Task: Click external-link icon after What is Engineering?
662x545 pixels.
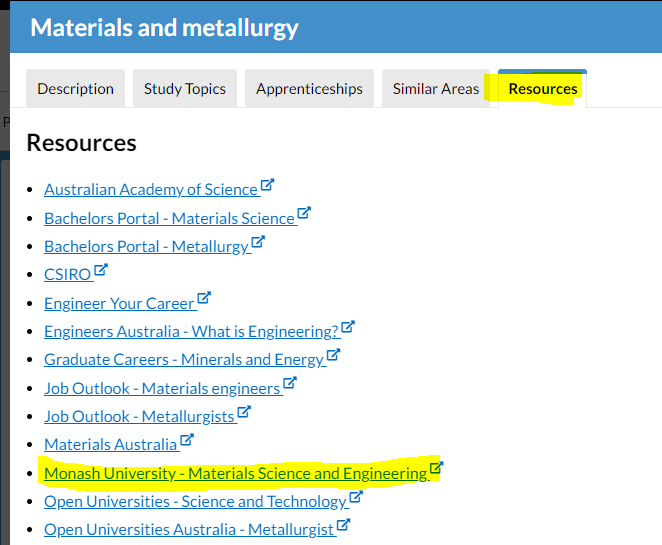Action: point(348,327)
